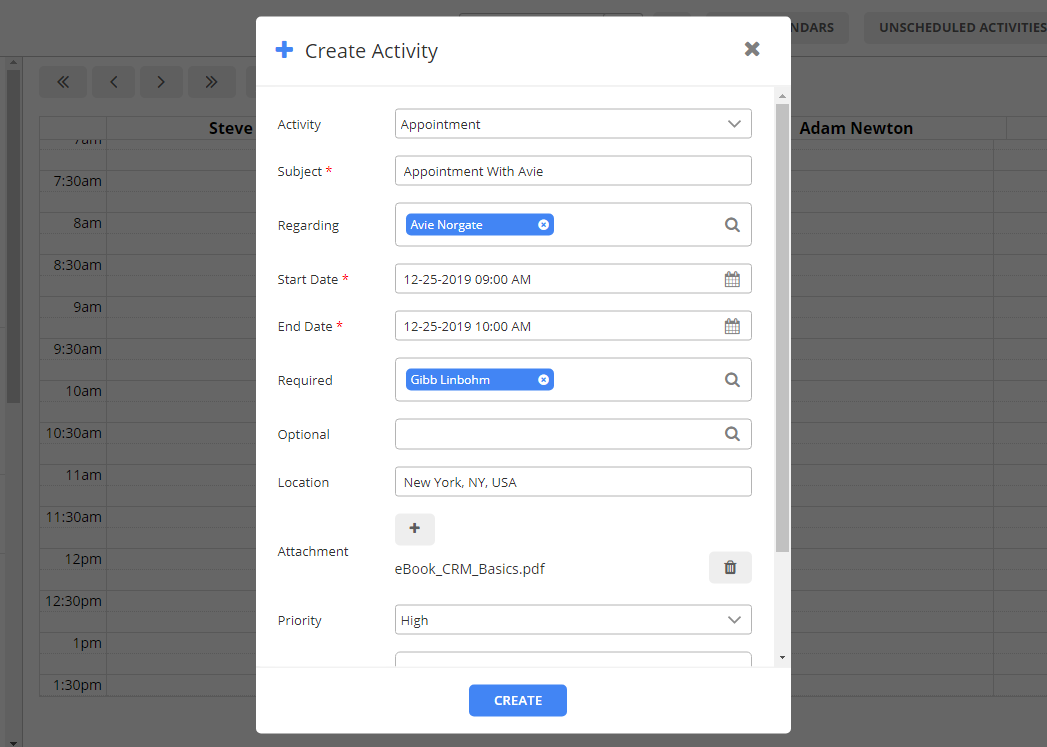
Task: Remove Gibb Linbohm from Required attendees
Action: [x=541, y=379]
